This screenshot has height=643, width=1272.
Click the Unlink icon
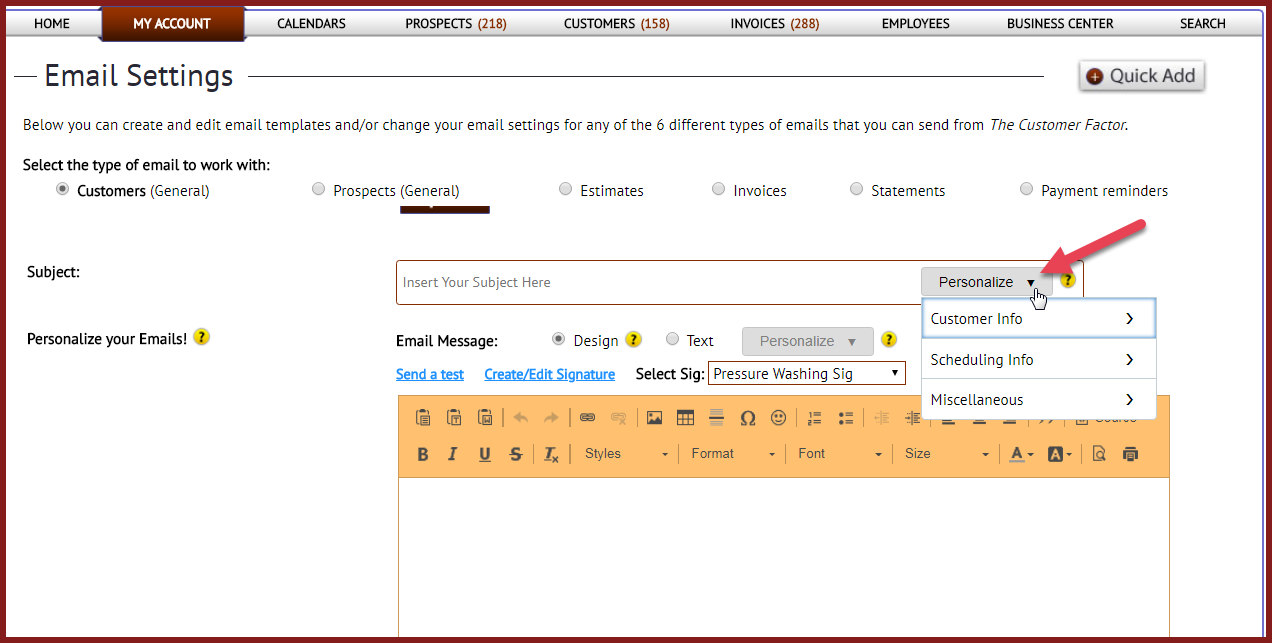pos(618,418)
